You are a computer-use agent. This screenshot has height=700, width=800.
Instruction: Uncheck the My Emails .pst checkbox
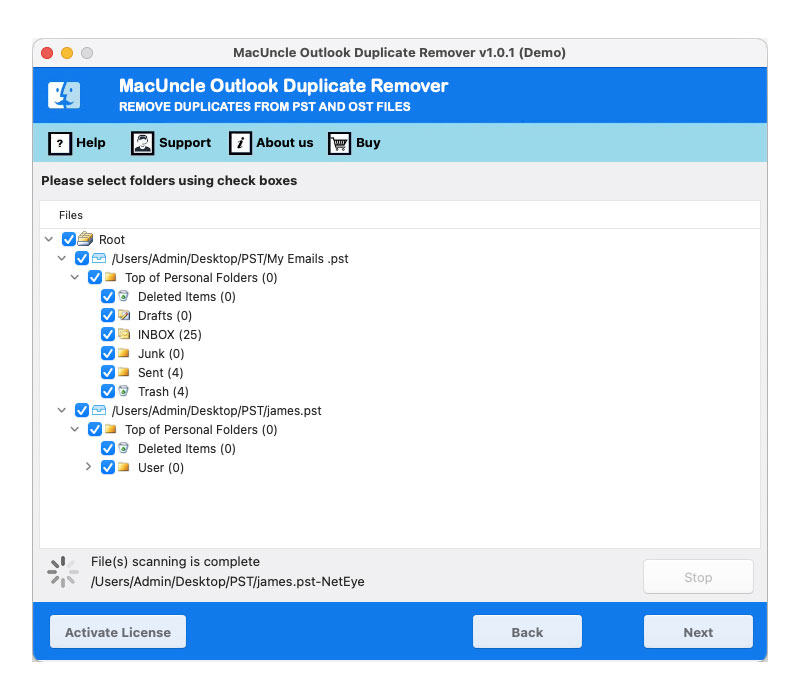[x=82, y=258]
